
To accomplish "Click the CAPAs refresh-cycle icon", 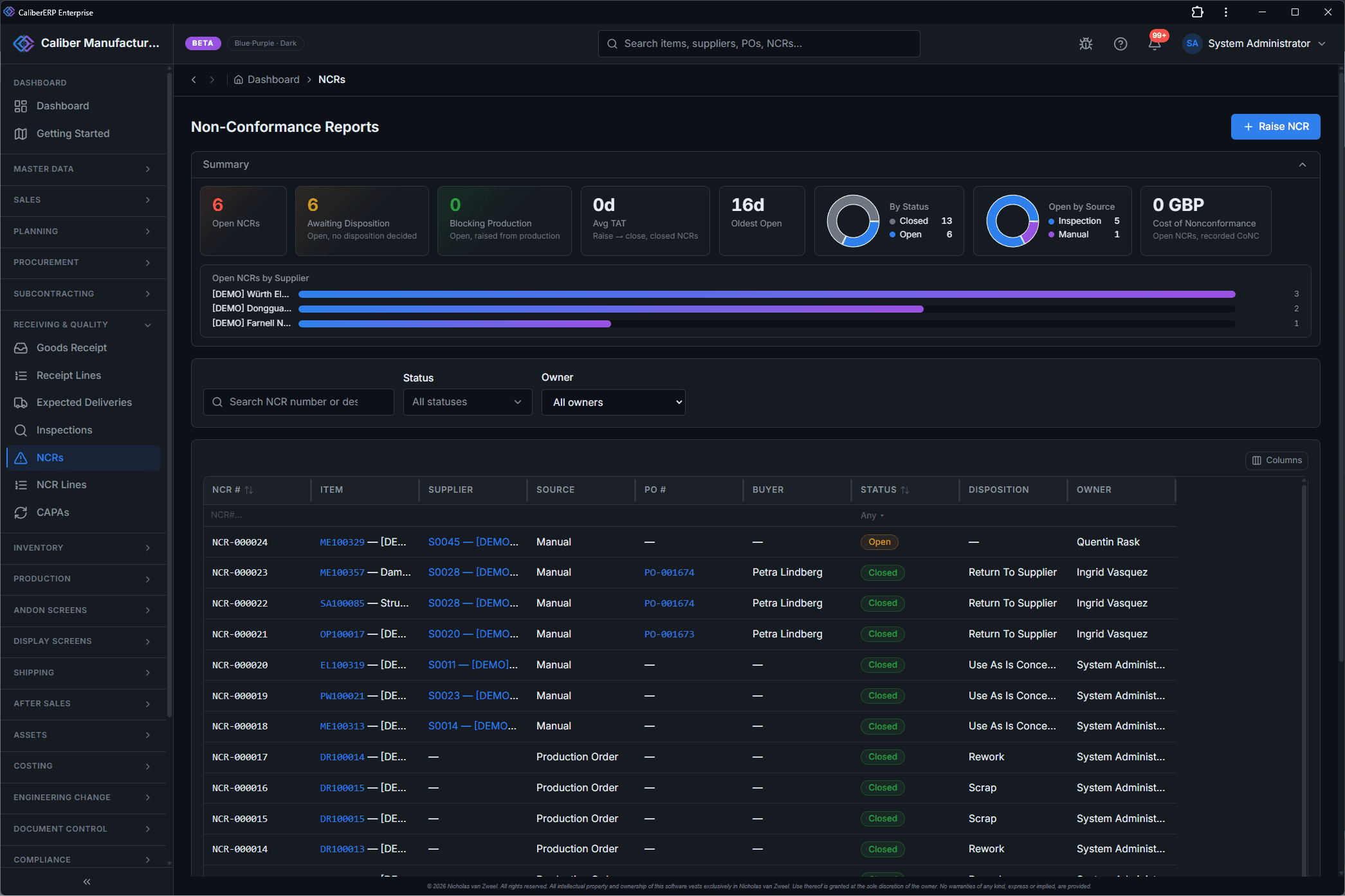I will (21, 513).
